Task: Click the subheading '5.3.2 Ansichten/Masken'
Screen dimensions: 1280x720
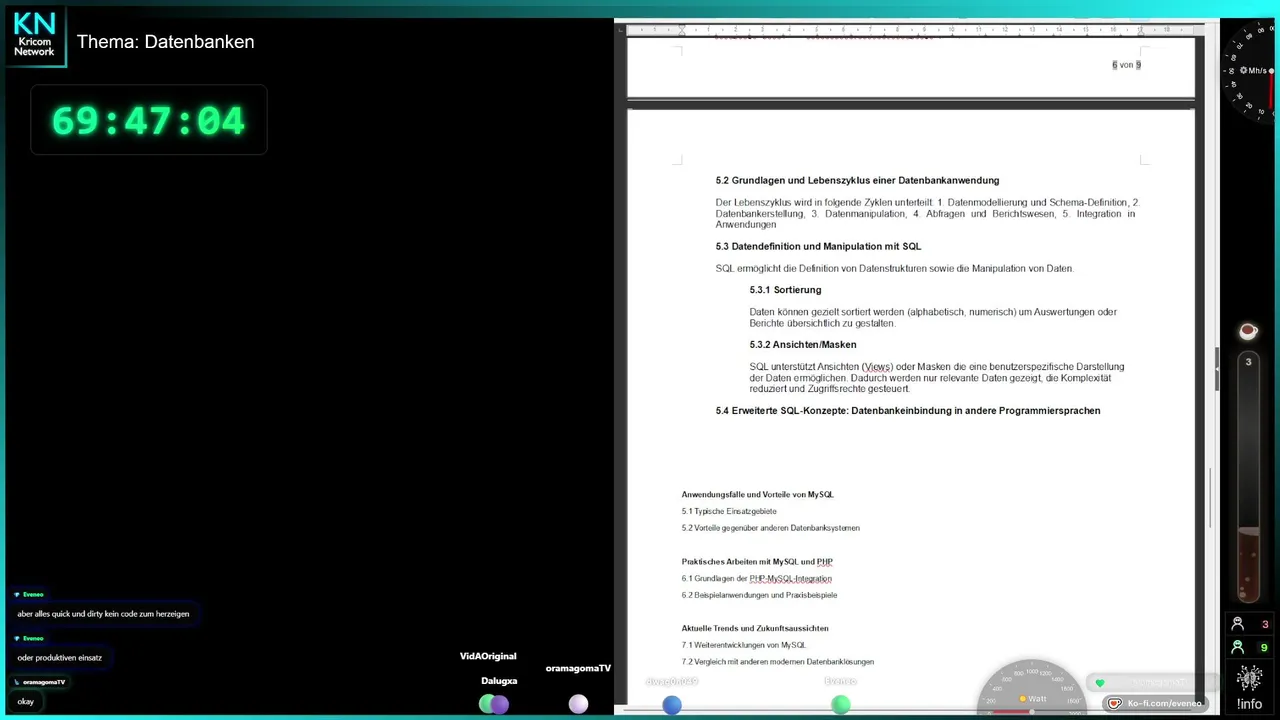Action: coord(803,345)
